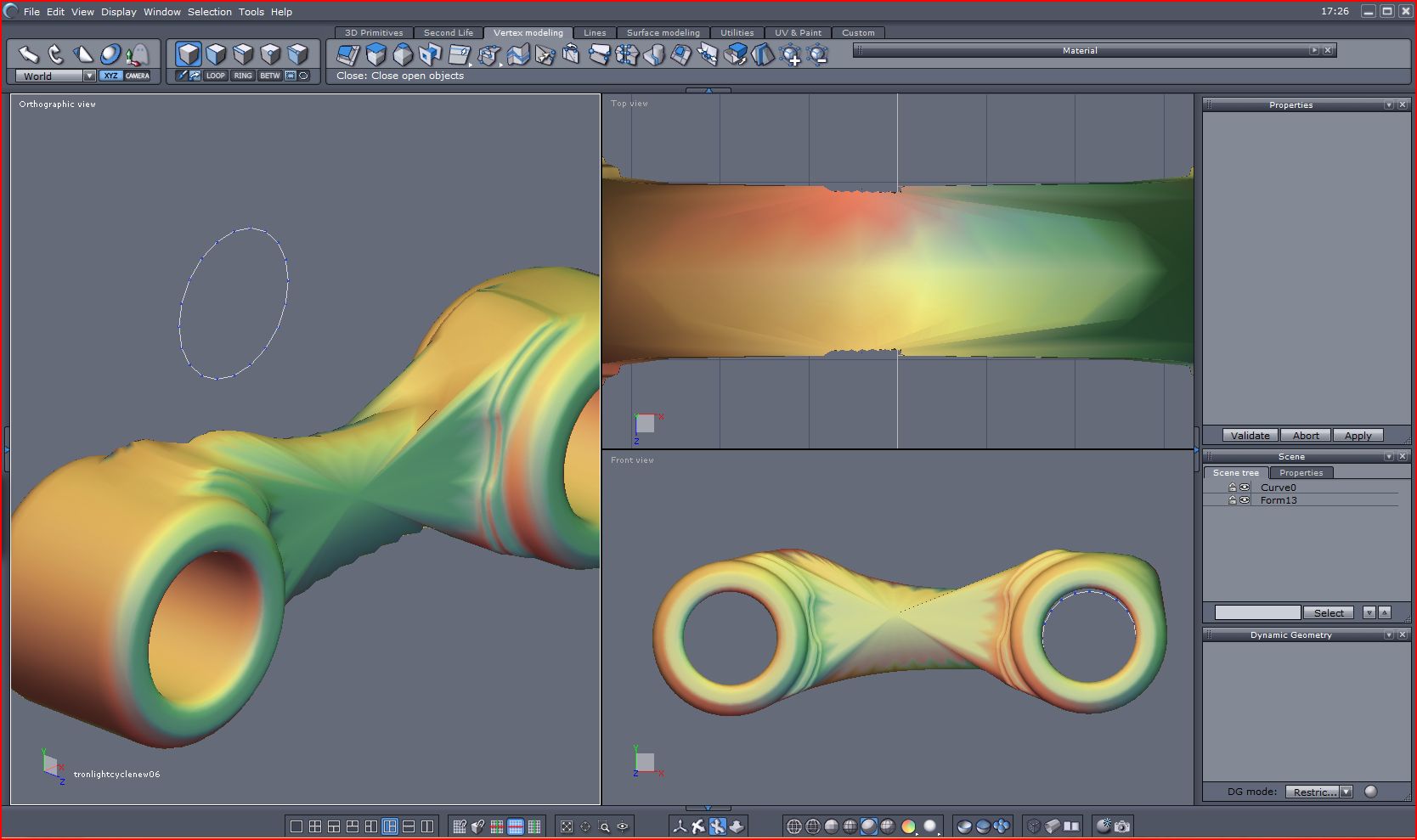1417x840 pixels.
Task: Click the Select button in Scene panel
Action: pyautogui.click(x=1329, y=612)
